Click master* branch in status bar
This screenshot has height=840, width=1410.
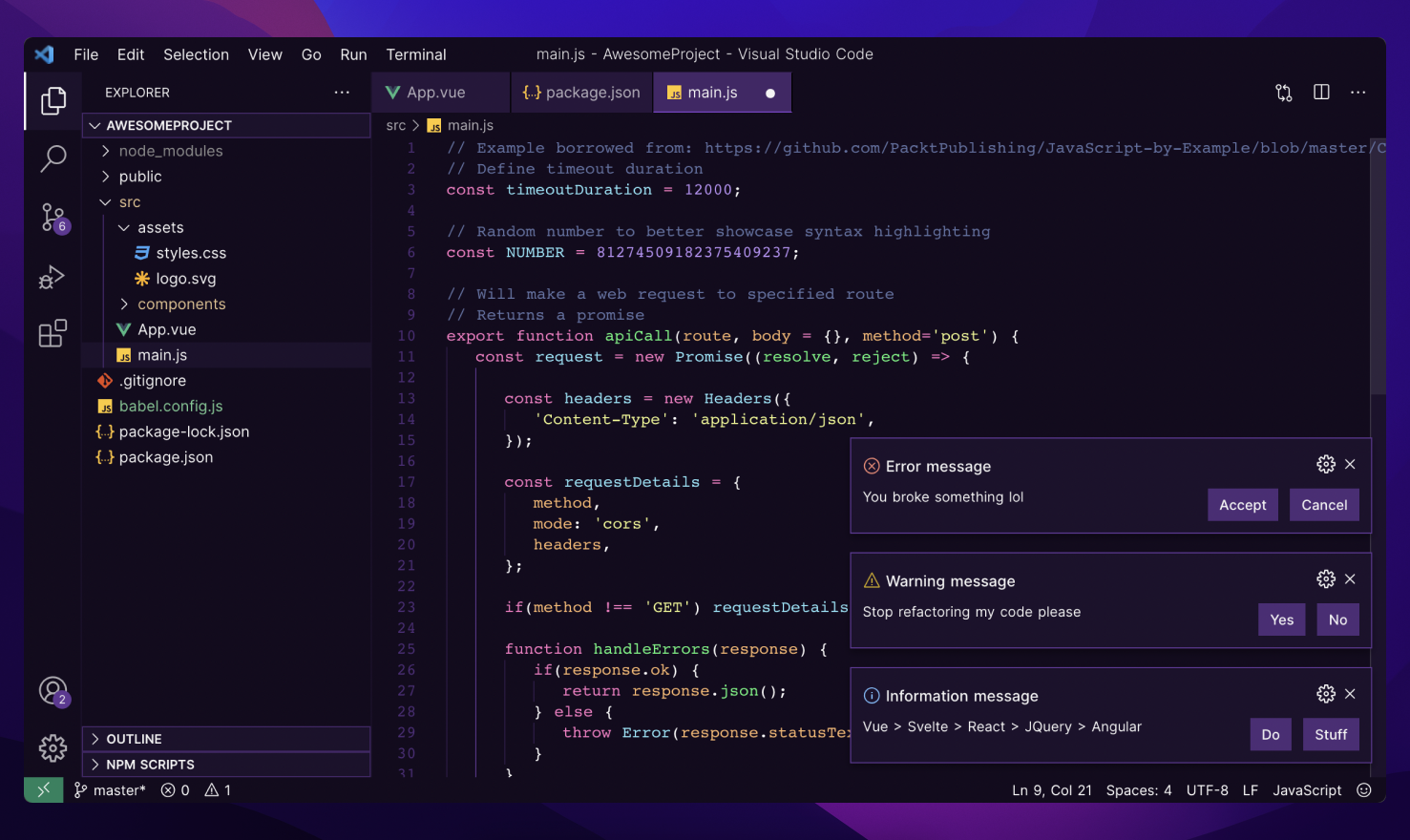click(x=110, y=790)
